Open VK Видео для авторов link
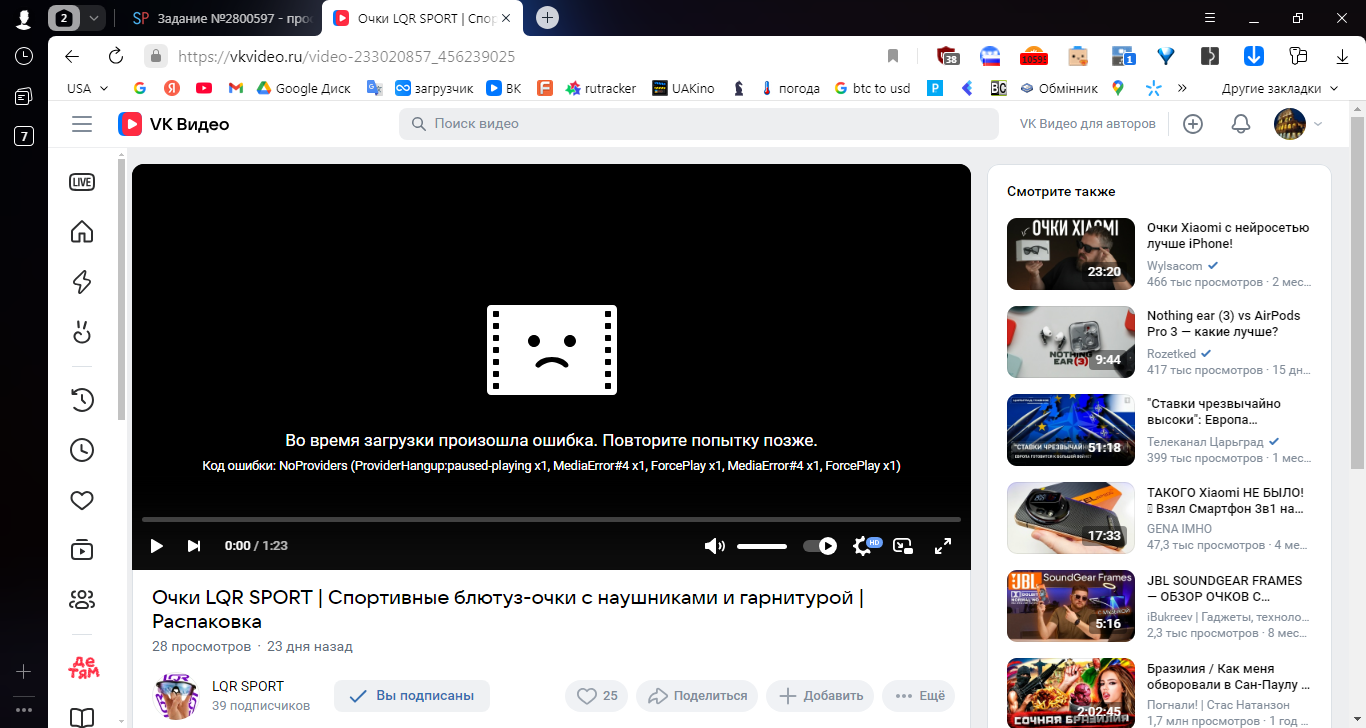1366x728 pixels. pyautogui.click(x=1087, y=124)
